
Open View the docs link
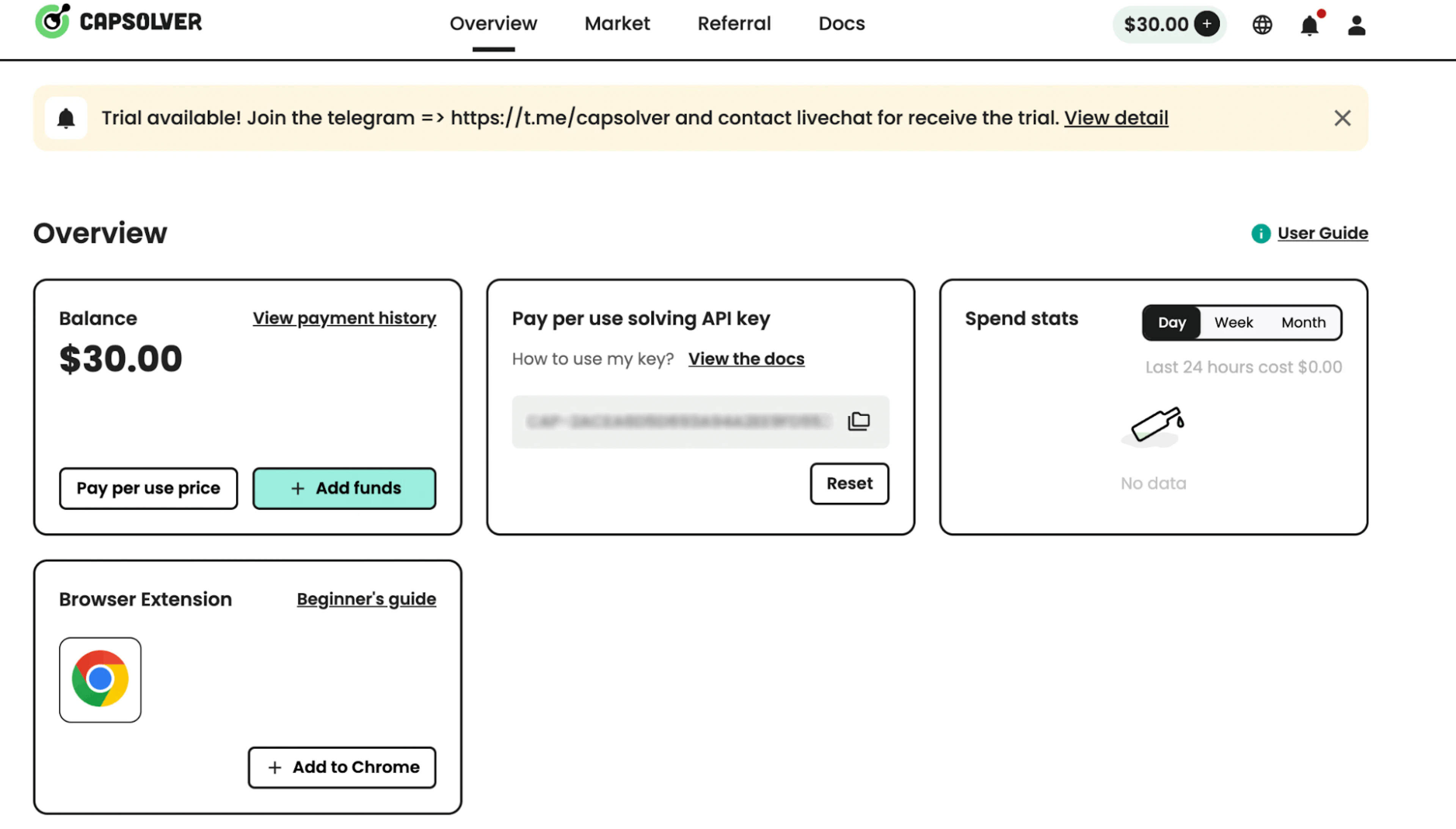click(x=746, y=359)
